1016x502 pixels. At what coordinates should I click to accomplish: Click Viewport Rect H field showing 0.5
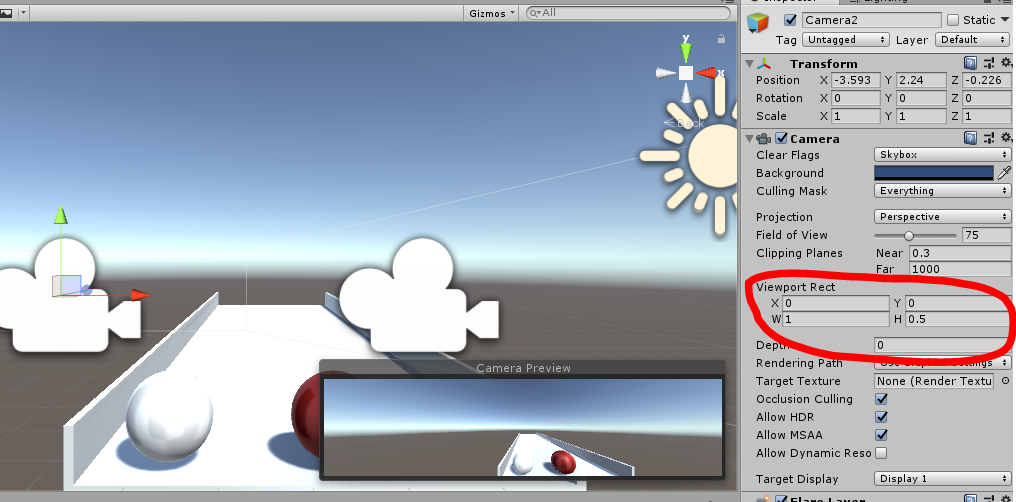[x=958, y=319]
